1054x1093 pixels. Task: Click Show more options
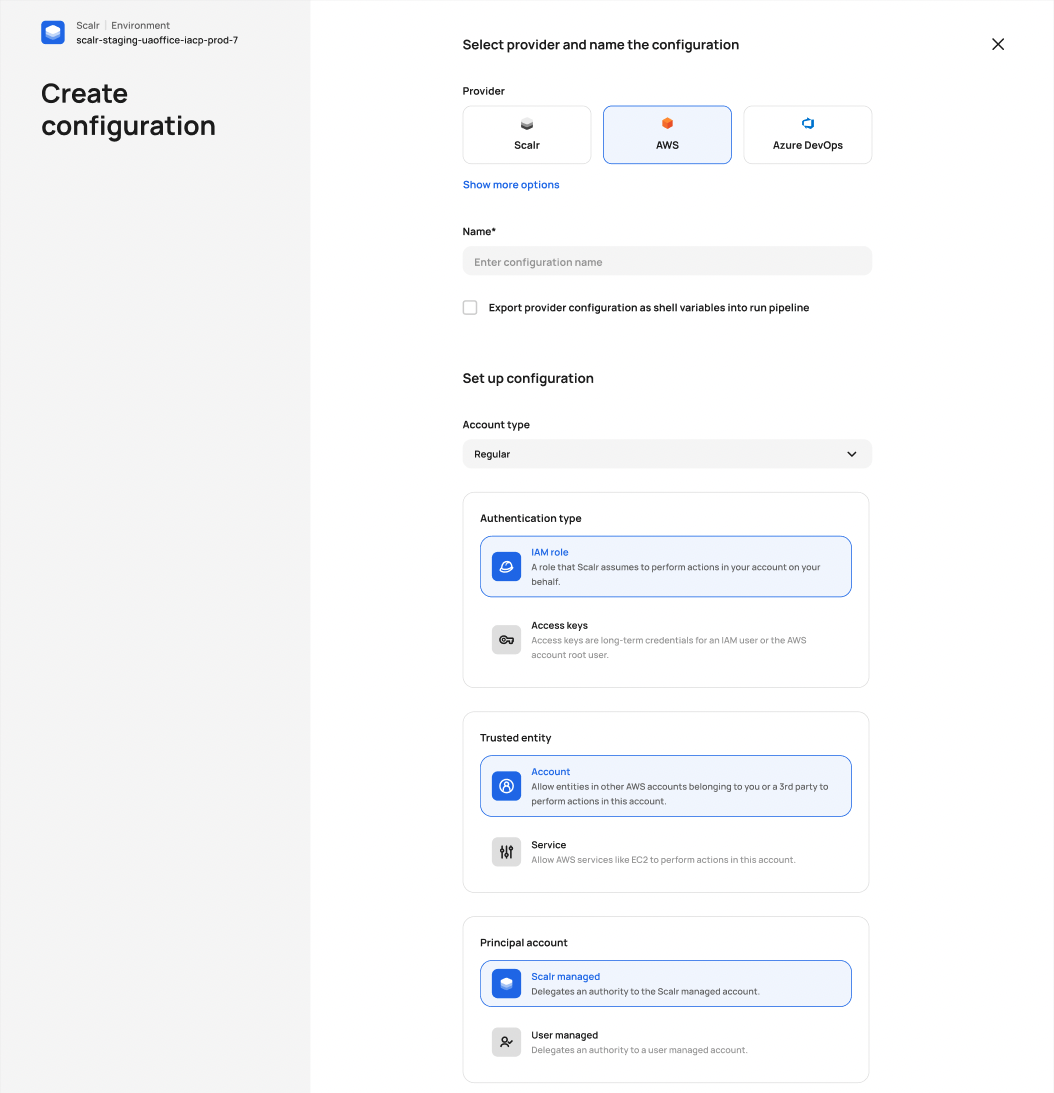pos(511,184)
